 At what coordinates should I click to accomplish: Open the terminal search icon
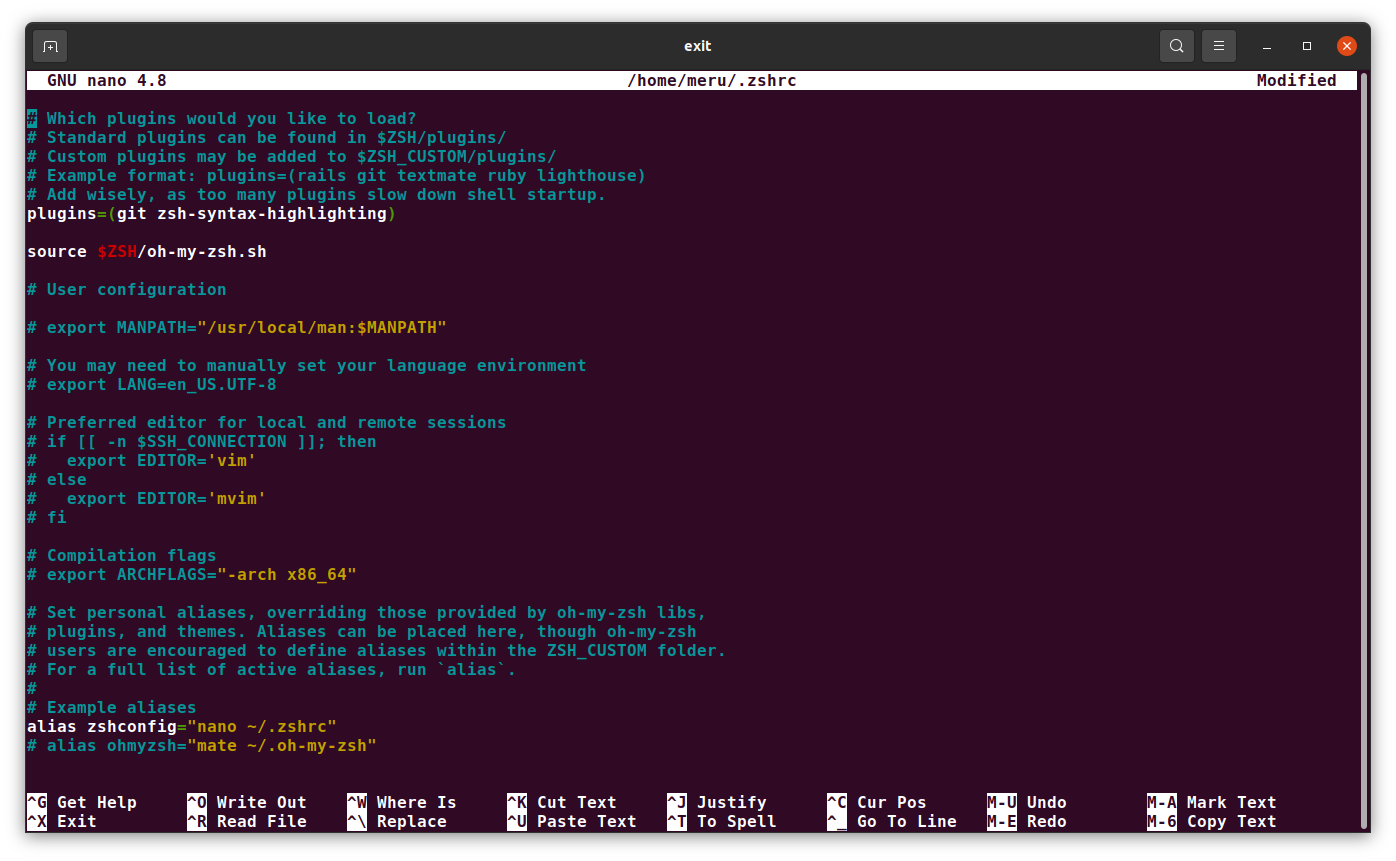(x=1177, y=46)
